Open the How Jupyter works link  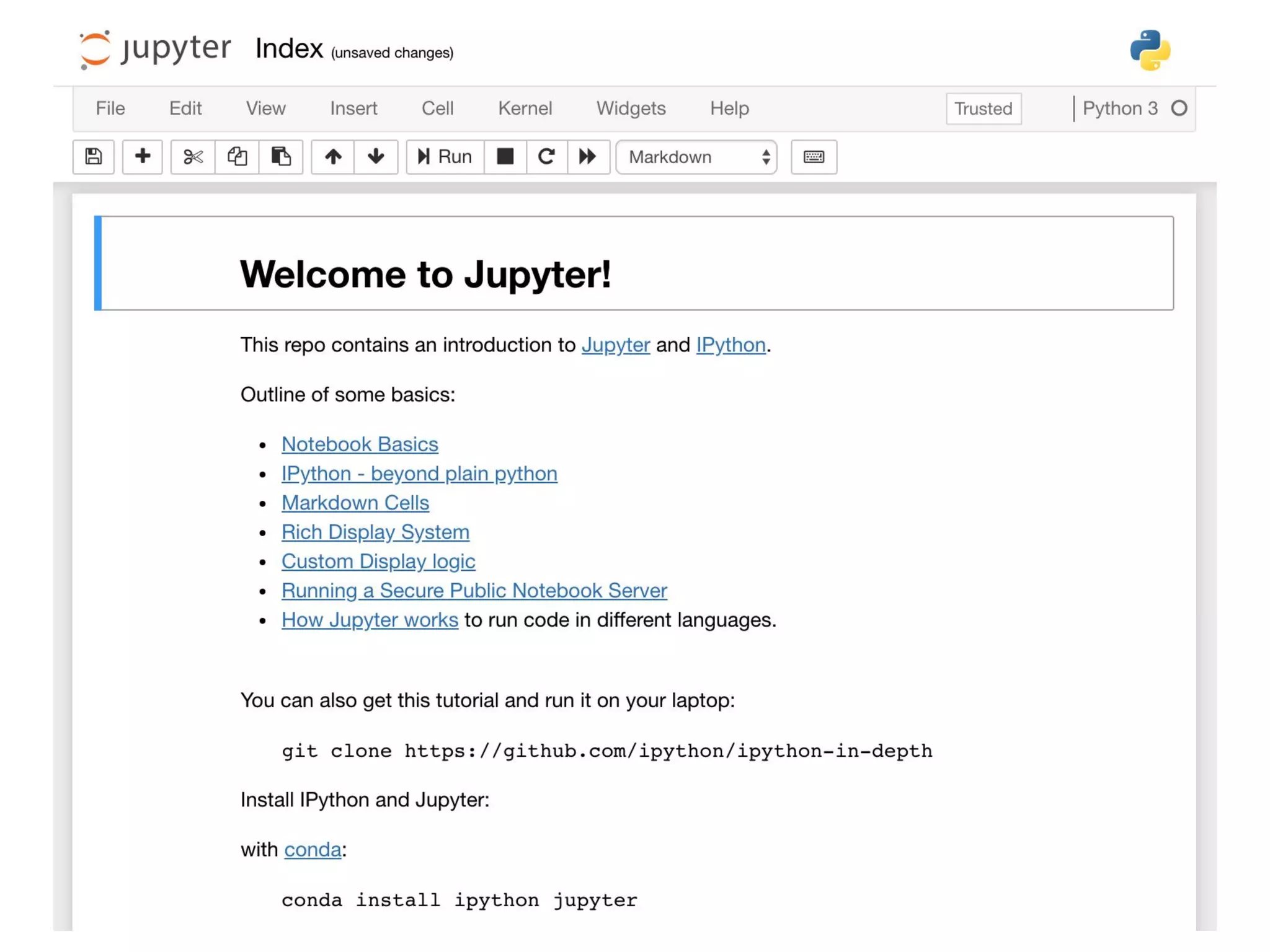[x=370, y=620]
